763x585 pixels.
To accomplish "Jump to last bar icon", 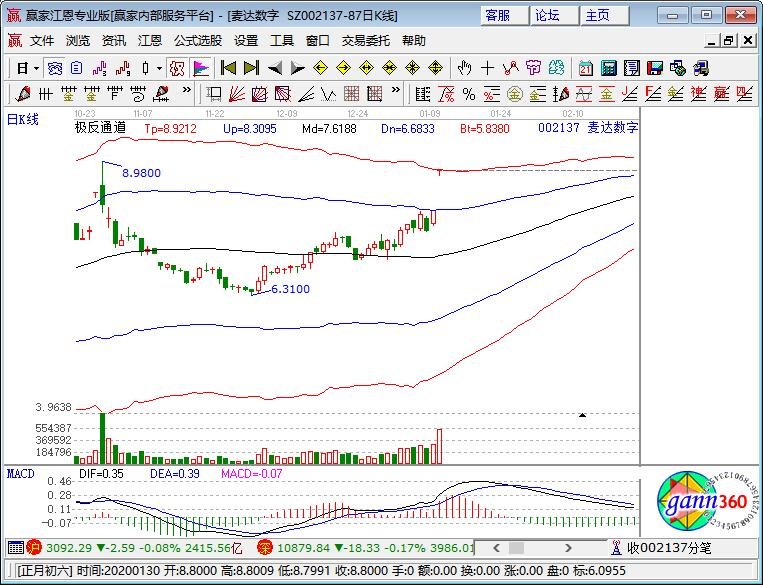I will (251, 68).
